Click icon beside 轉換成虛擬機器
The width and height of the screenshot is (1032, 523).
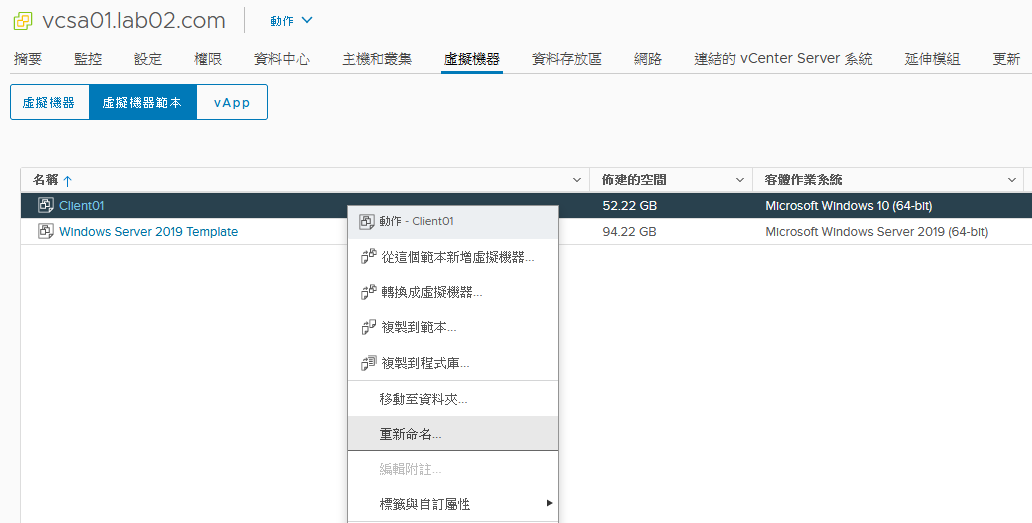click(x=368, y=293)
